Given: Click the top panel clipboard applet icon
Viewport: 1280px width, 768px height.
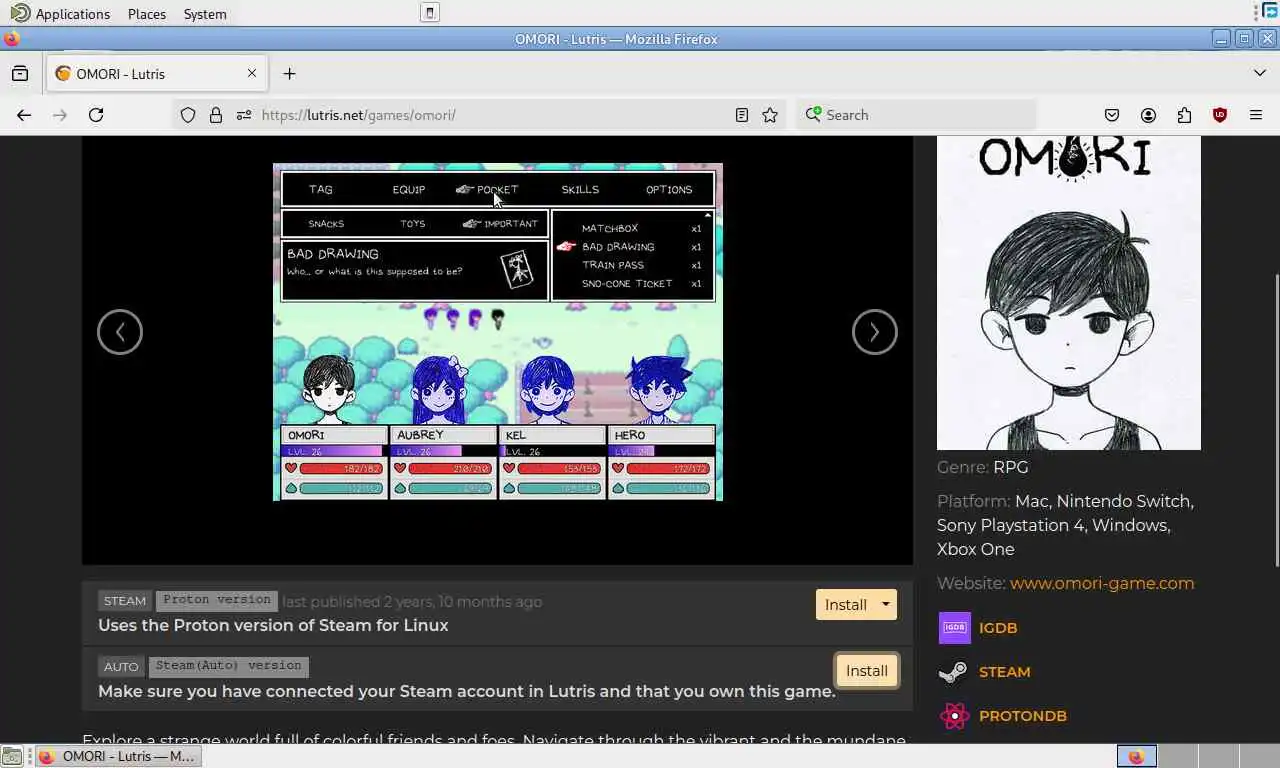Looking at the screenshot, I should (x=430, y=13).
